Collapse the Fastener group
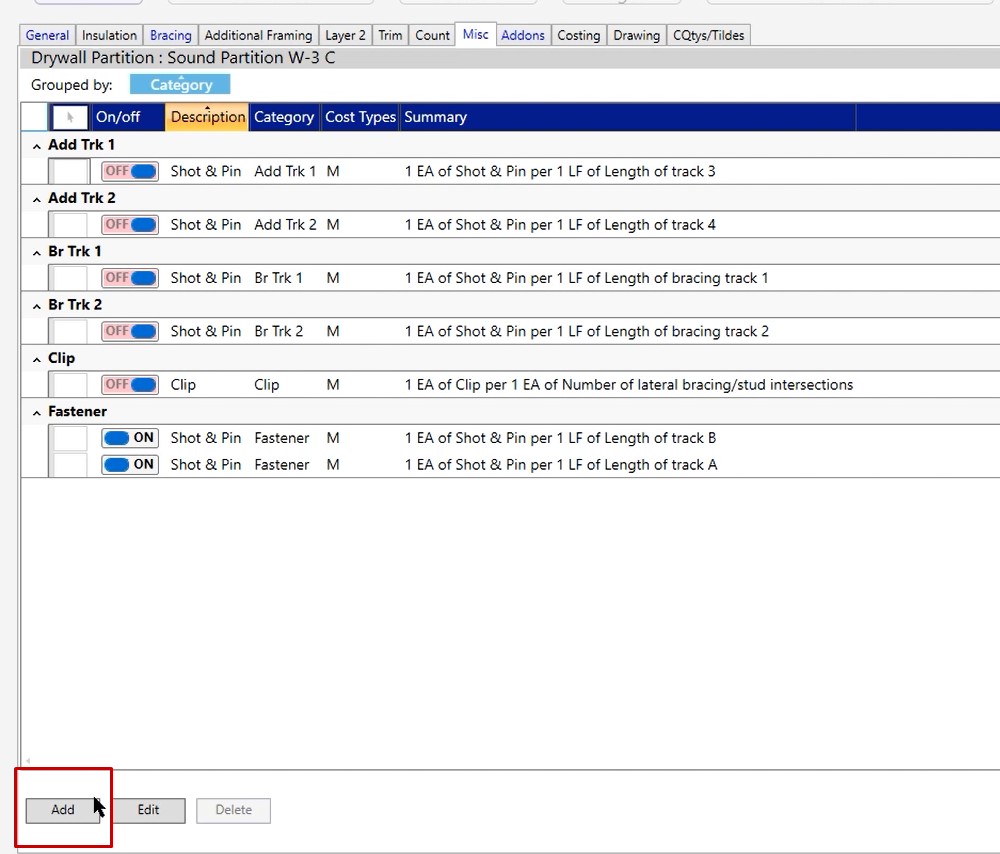1000x854 pixels. (37, 412)
